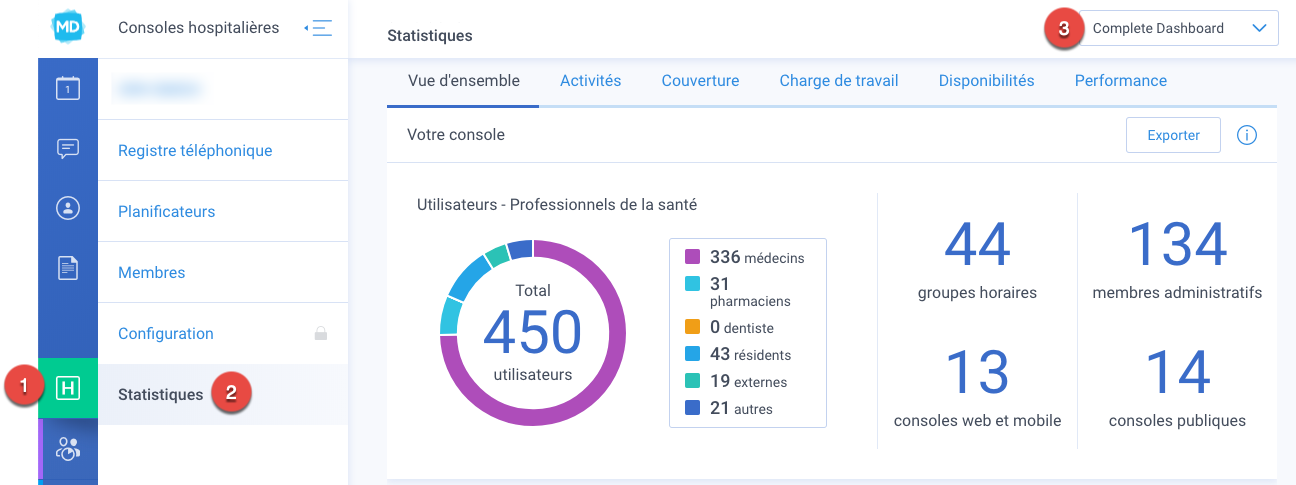Click the orange dentiste legend swatch
Viewport: 1296px width, 485px height.
pos(692,327)
